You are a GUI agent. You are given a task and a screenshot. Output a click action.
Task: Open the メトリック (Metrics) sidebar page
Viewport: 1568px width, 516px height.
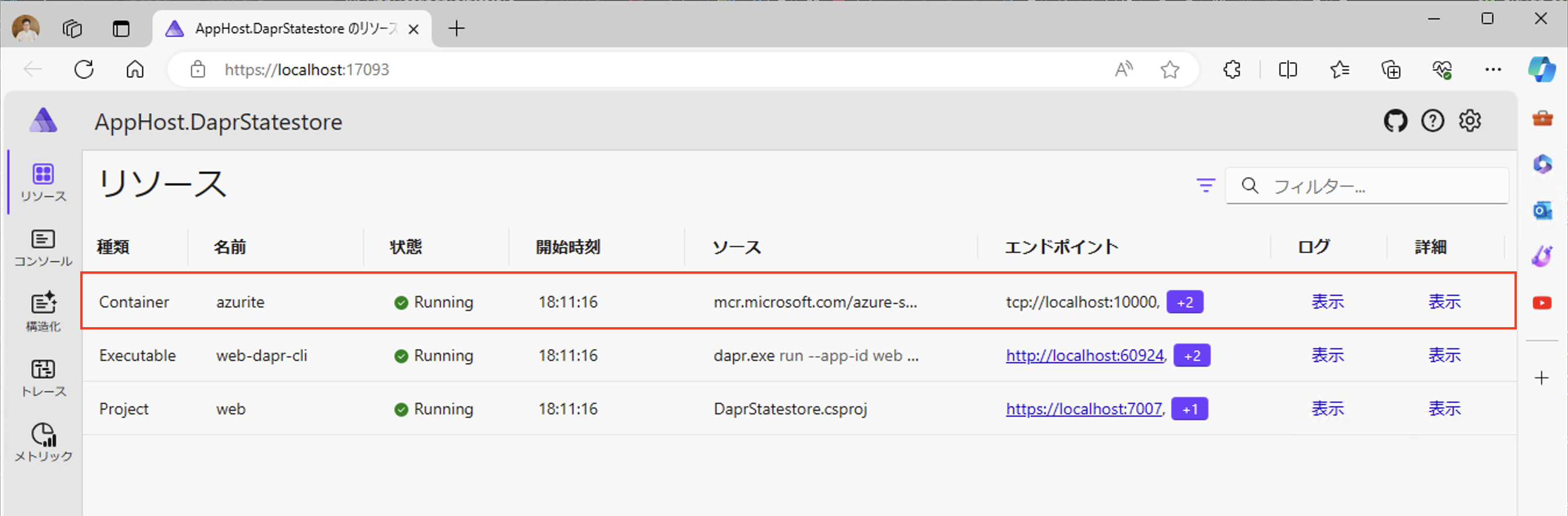click(43, 443)
